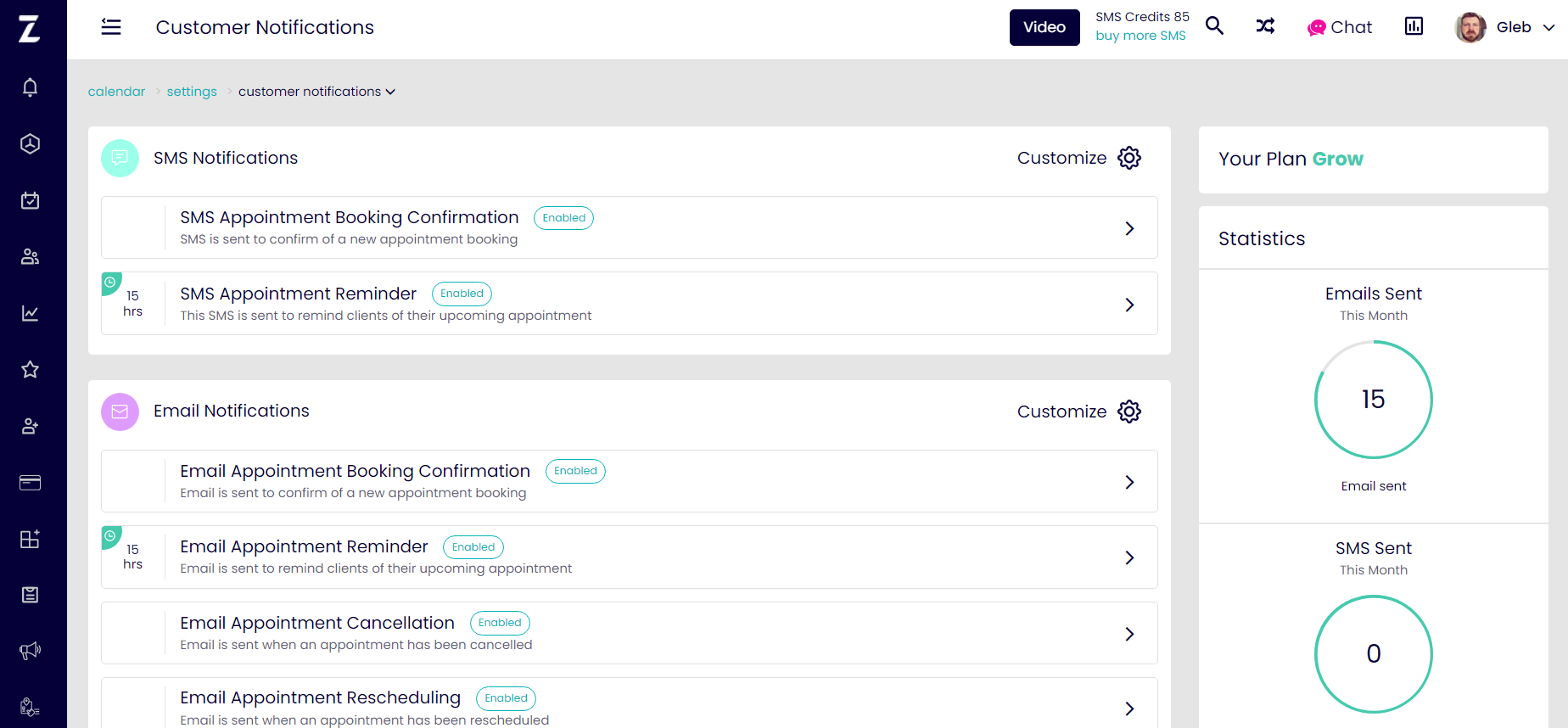
Task: Open SMS Appointment Reminder title
Action: 298,294
